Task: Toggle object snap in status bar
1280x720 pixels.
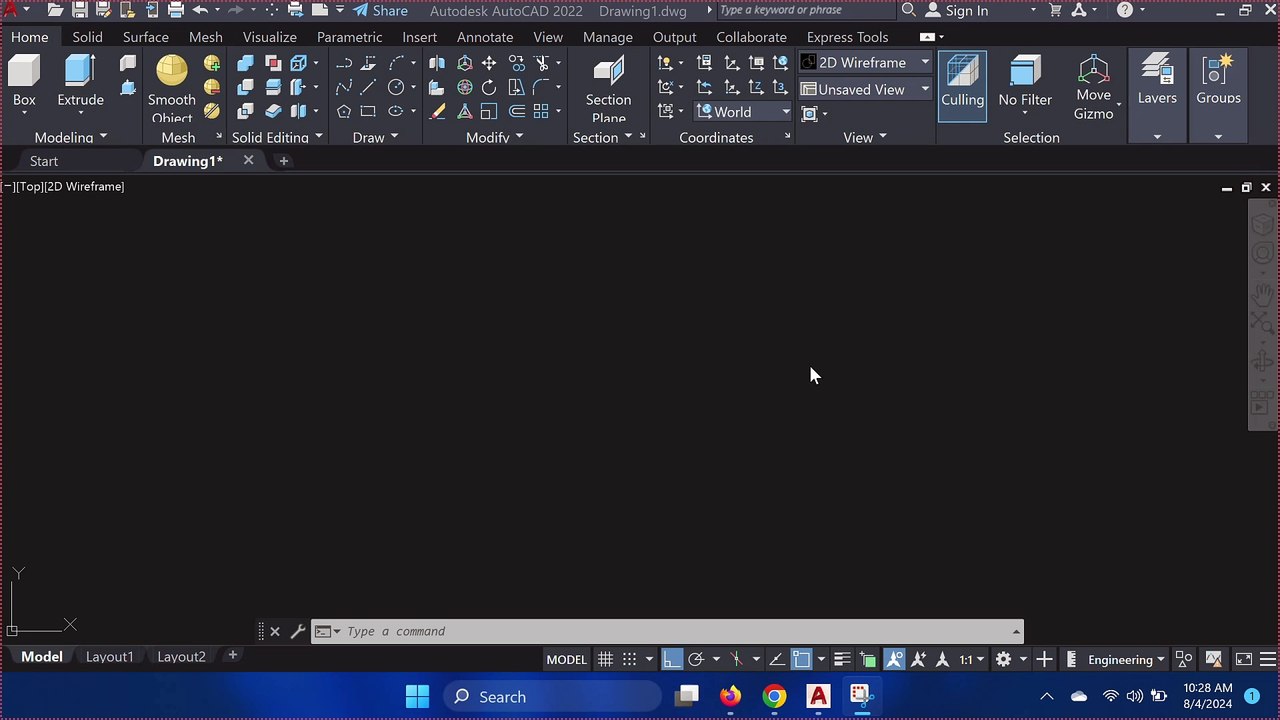Action: (x=802, y=659)
